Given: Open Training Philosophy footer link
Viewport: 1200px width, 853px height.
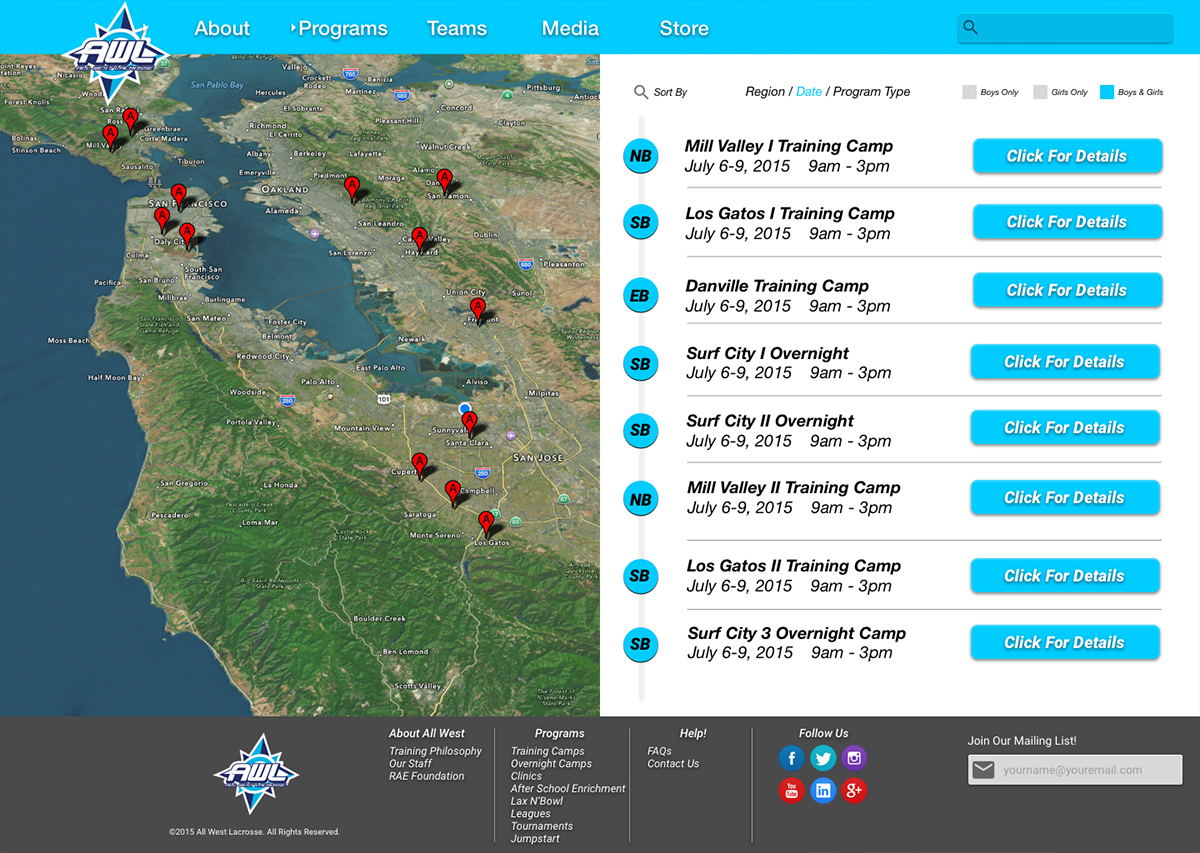Looking at the screenshot, I should coord(435,751).
